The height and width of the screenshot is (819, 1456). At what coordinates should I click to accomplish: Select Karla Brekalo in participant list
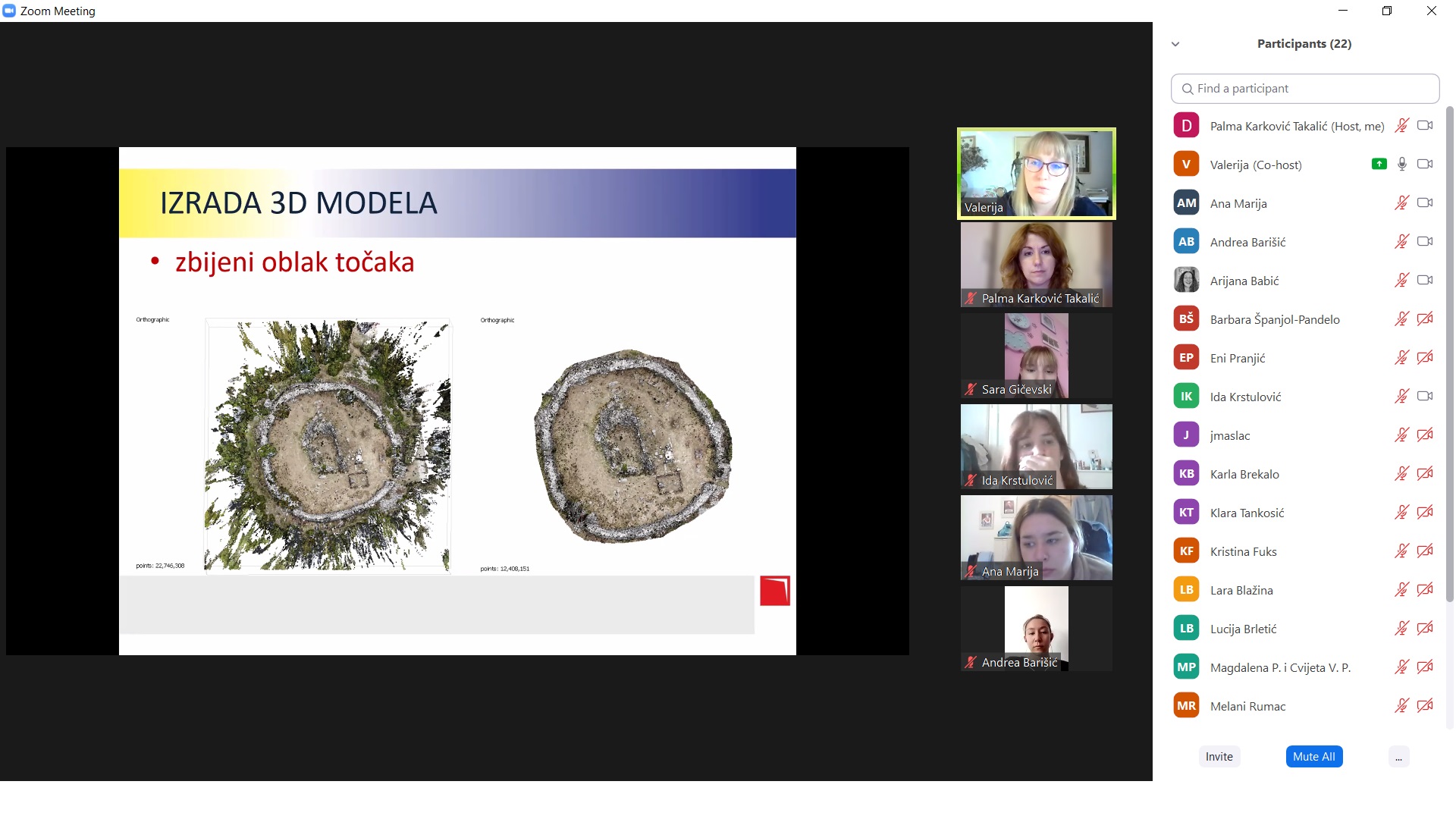click(x=1244, y=474)
